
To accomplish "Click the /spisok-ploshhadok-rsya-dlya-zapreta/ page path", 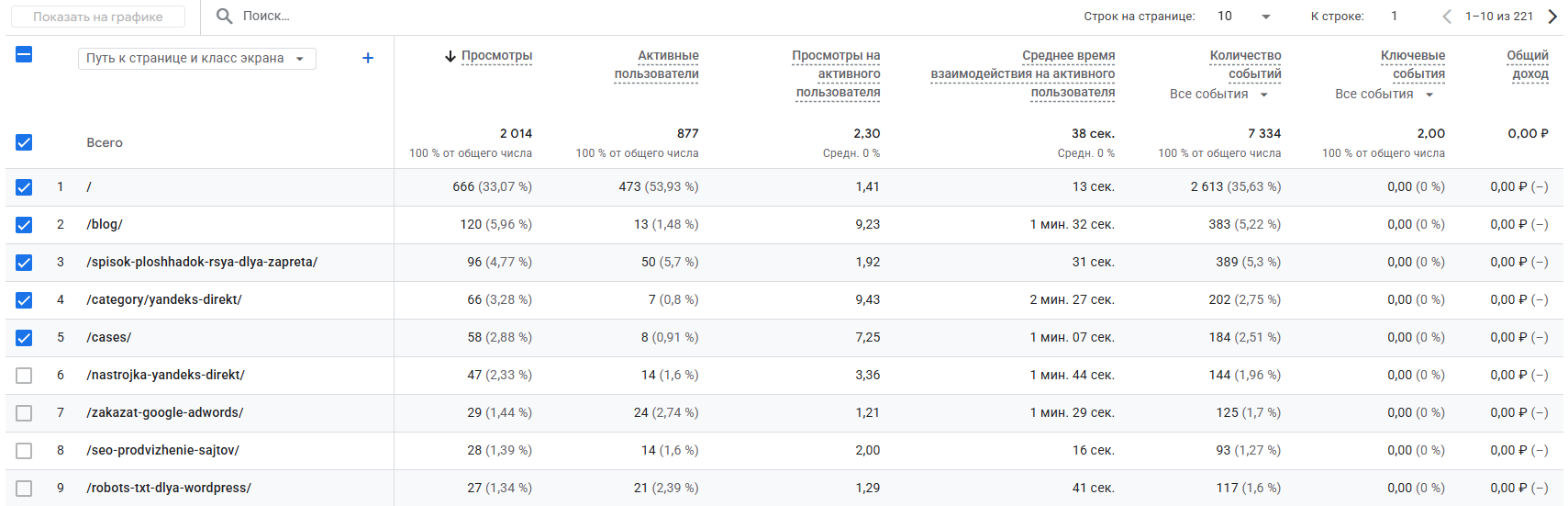I will click(202, 262).
